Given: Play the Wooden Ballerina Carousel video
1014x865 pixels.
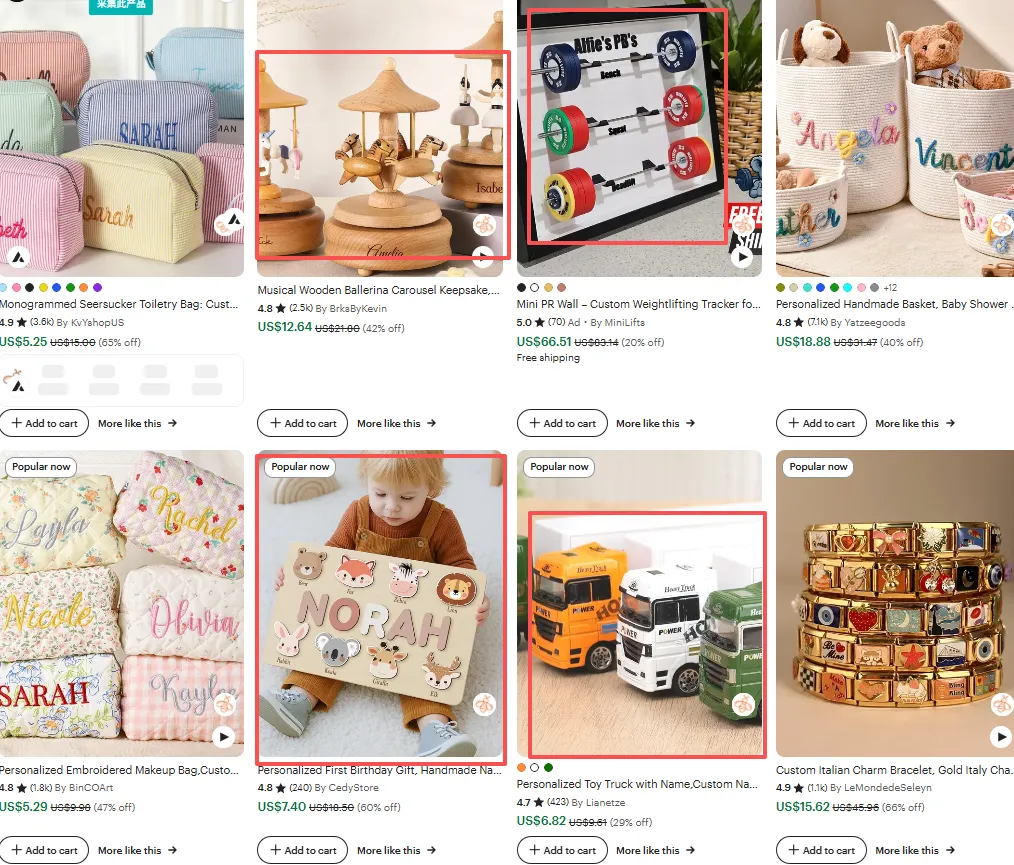Looking at the screenshot, I should [x=482, y=257].
